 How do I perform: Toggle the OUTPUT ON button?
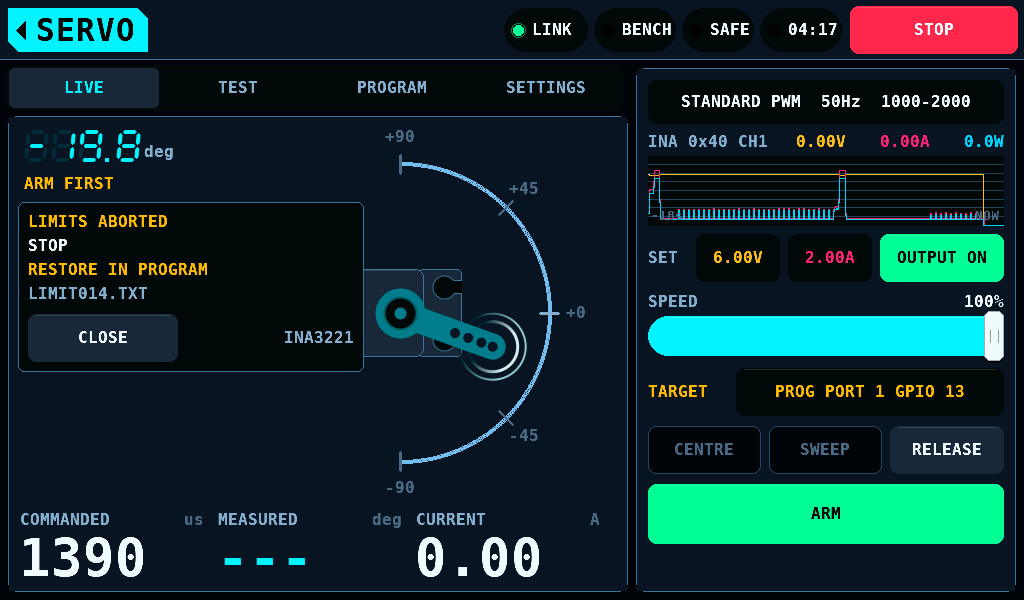click(x=942, y=258)
